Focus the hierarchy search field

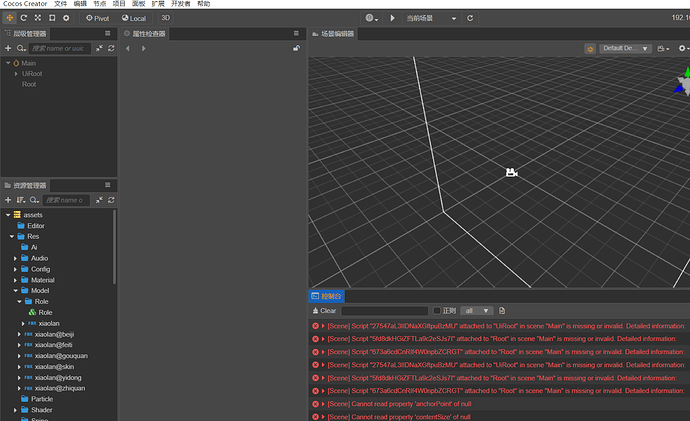point(59,48)
